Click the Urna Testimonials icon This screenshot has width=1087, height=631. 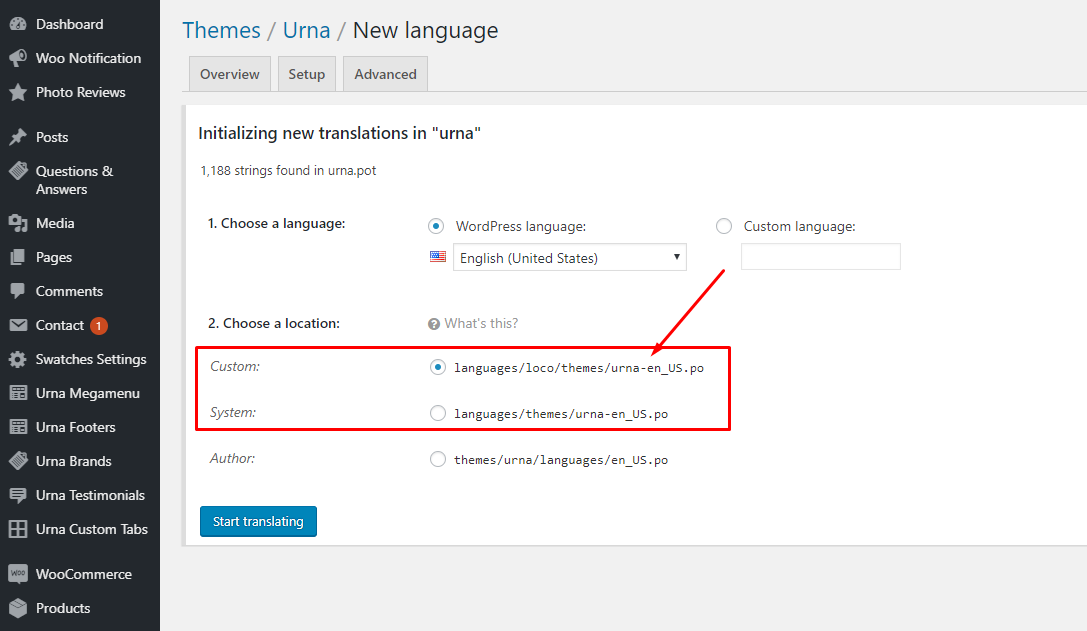click(18, 495)
